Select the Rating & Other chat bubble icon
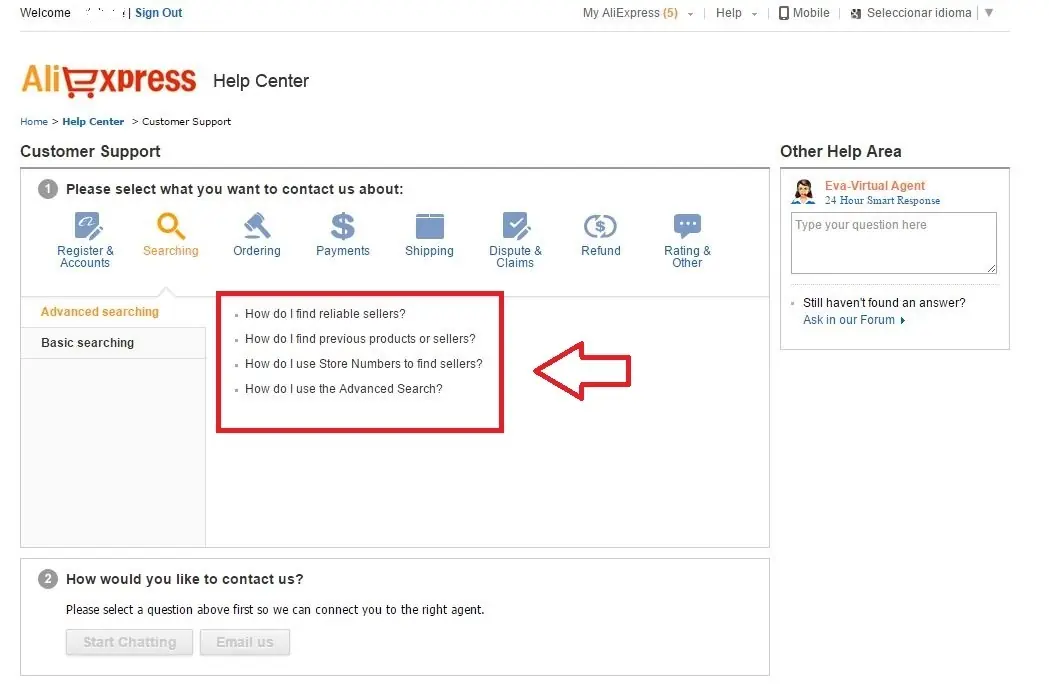Viewport: 1049px width, 697px height. pos(687,226)
